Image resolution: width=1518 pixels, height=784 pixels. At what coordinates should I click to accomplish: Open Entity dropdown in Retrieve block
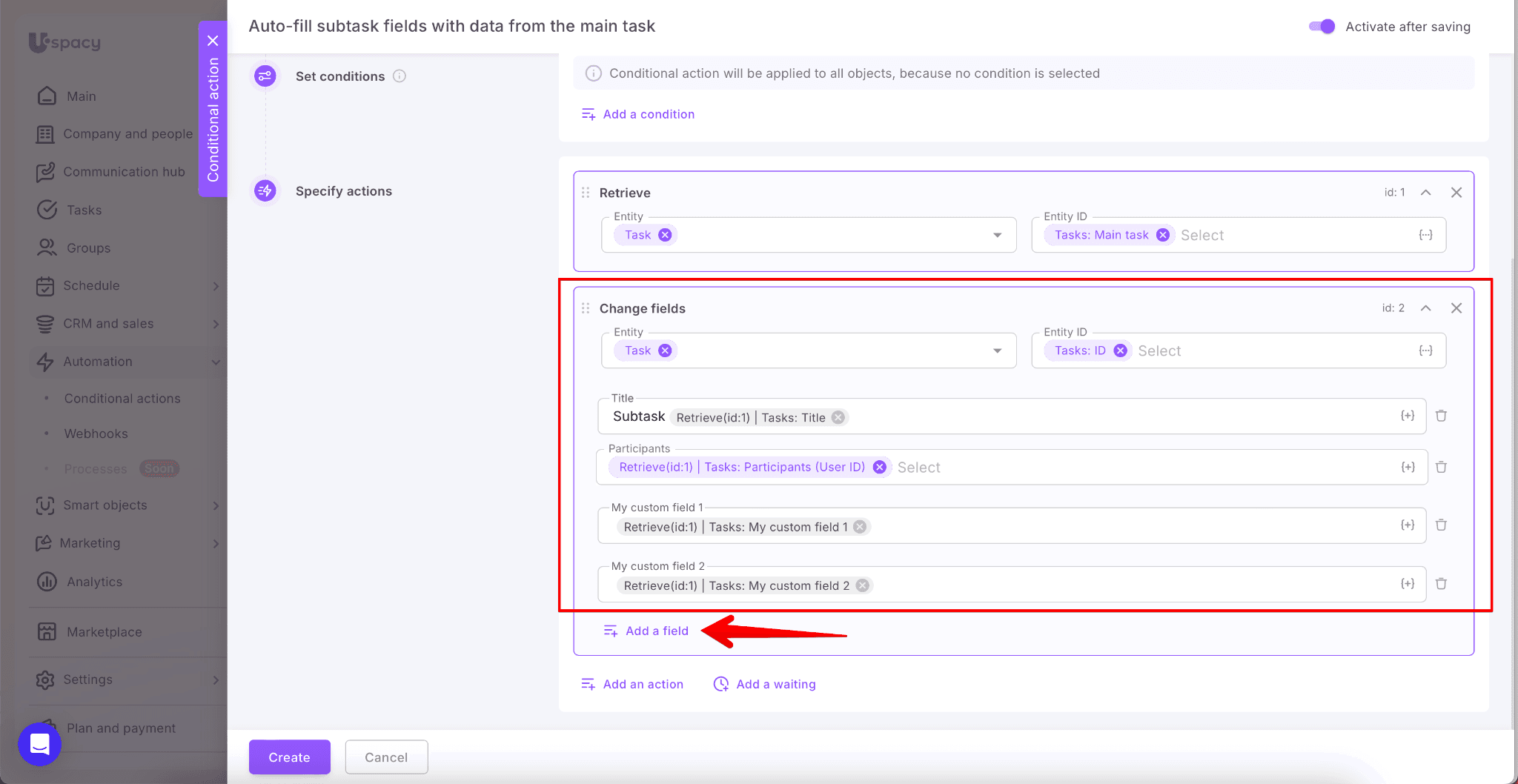pos(997,235)
